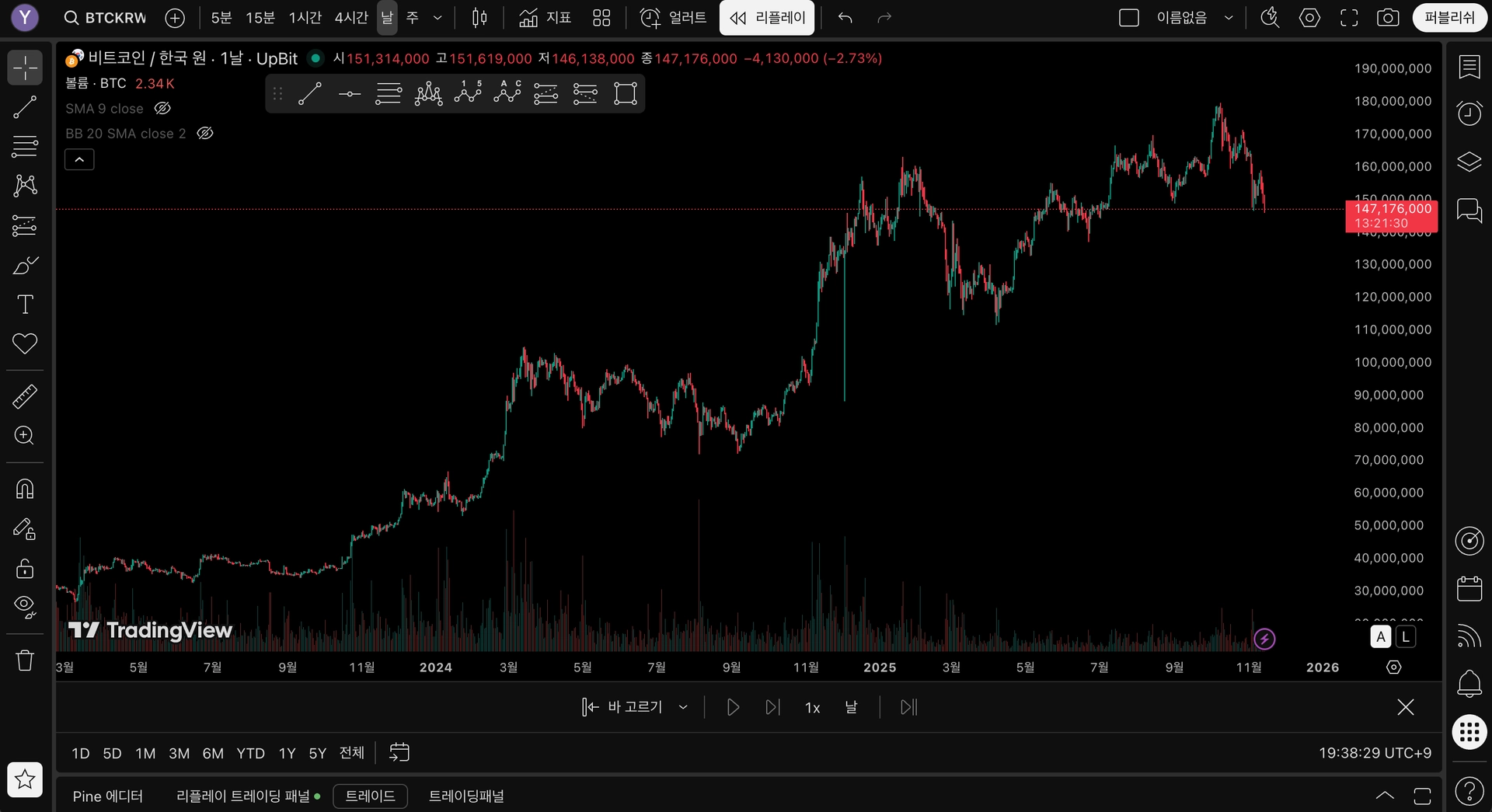The width and height of the screenshot is (1492, 812).
Task: Open the BTCKRW symbol search
Action: 106,18
